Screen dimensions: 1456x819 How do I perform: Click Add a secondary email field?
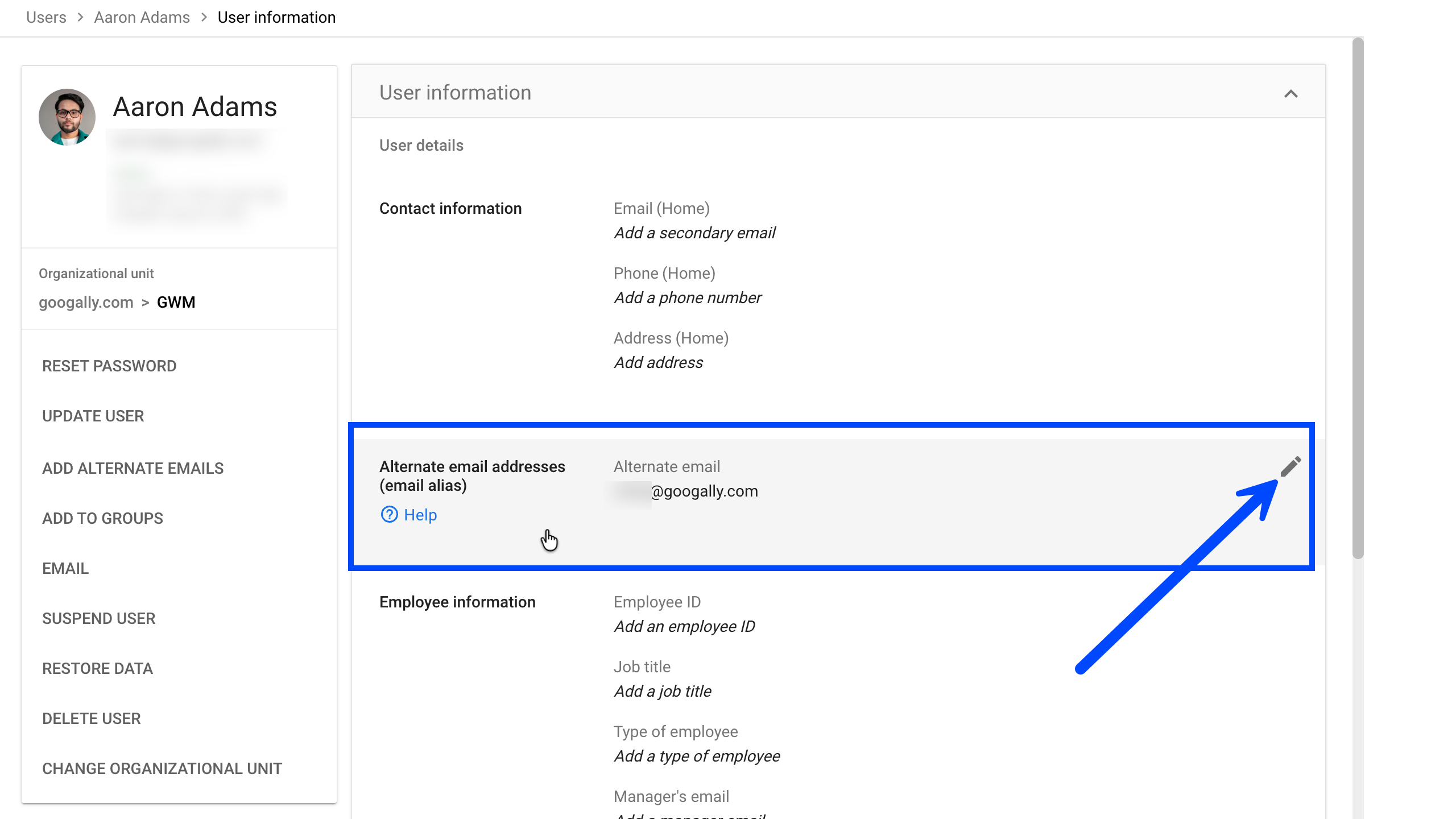(694, 233)
